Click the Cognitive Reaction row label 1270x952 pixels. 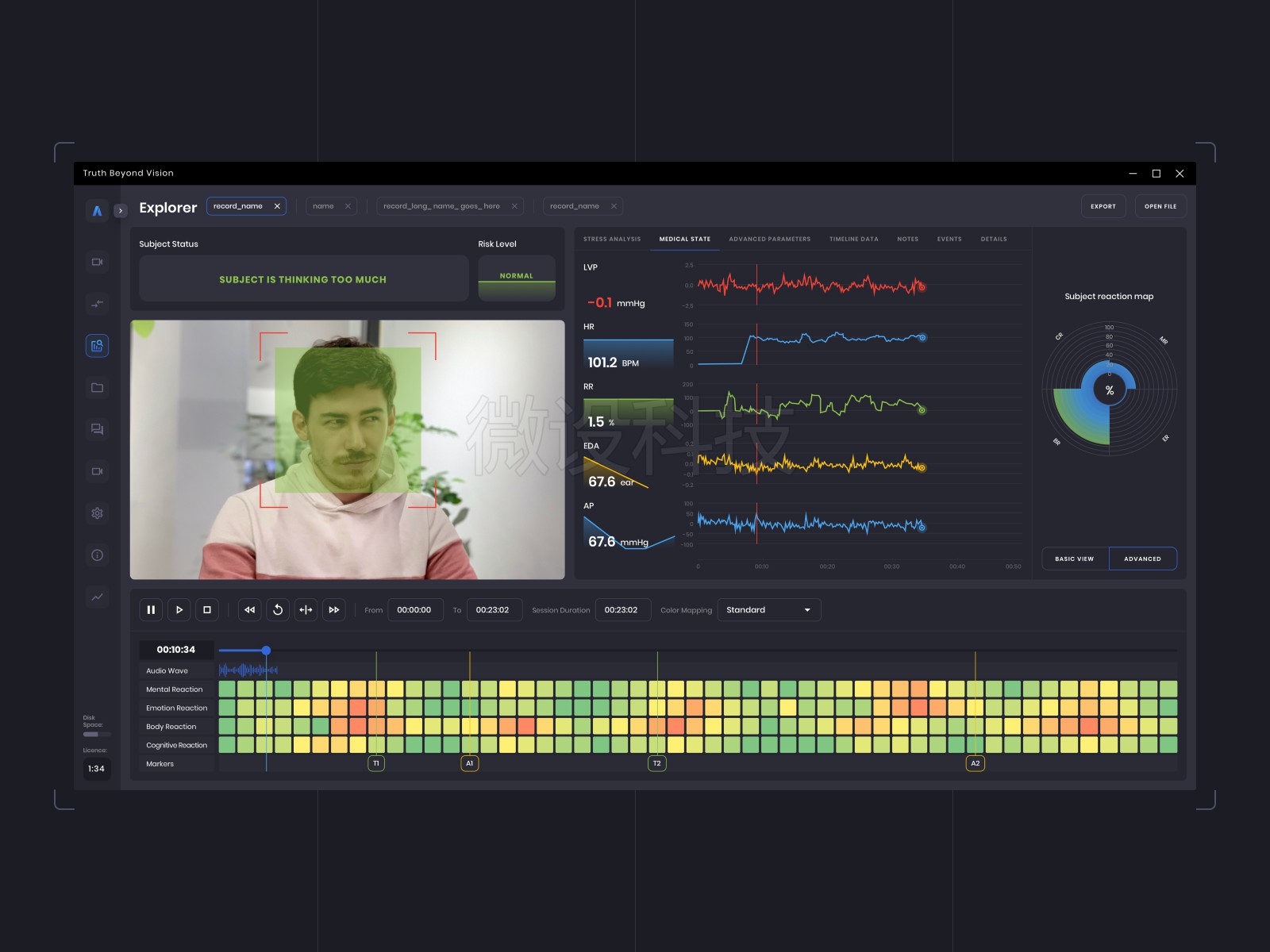176,746
